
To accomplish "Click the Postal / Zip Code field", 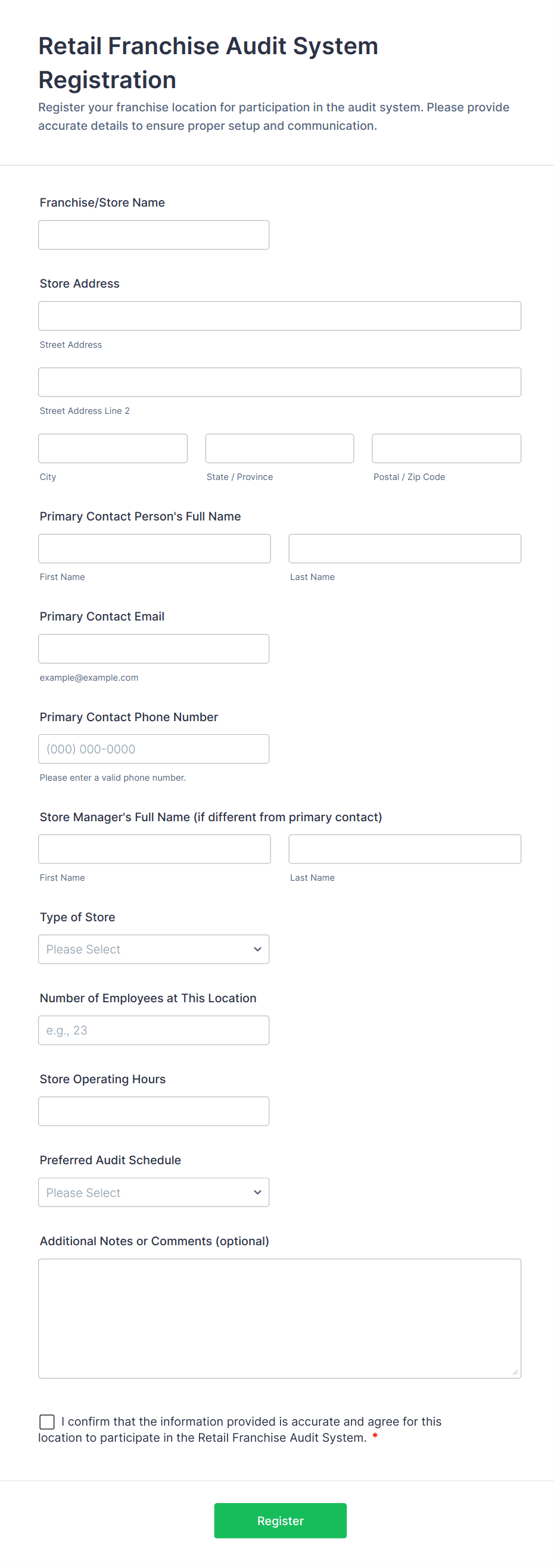I will click(446, 448).
